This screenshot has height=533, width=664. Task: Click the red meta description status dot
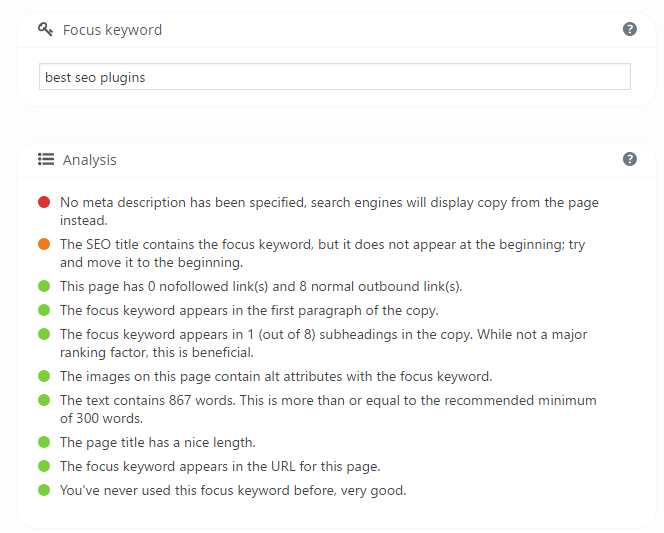pos(44,202)
